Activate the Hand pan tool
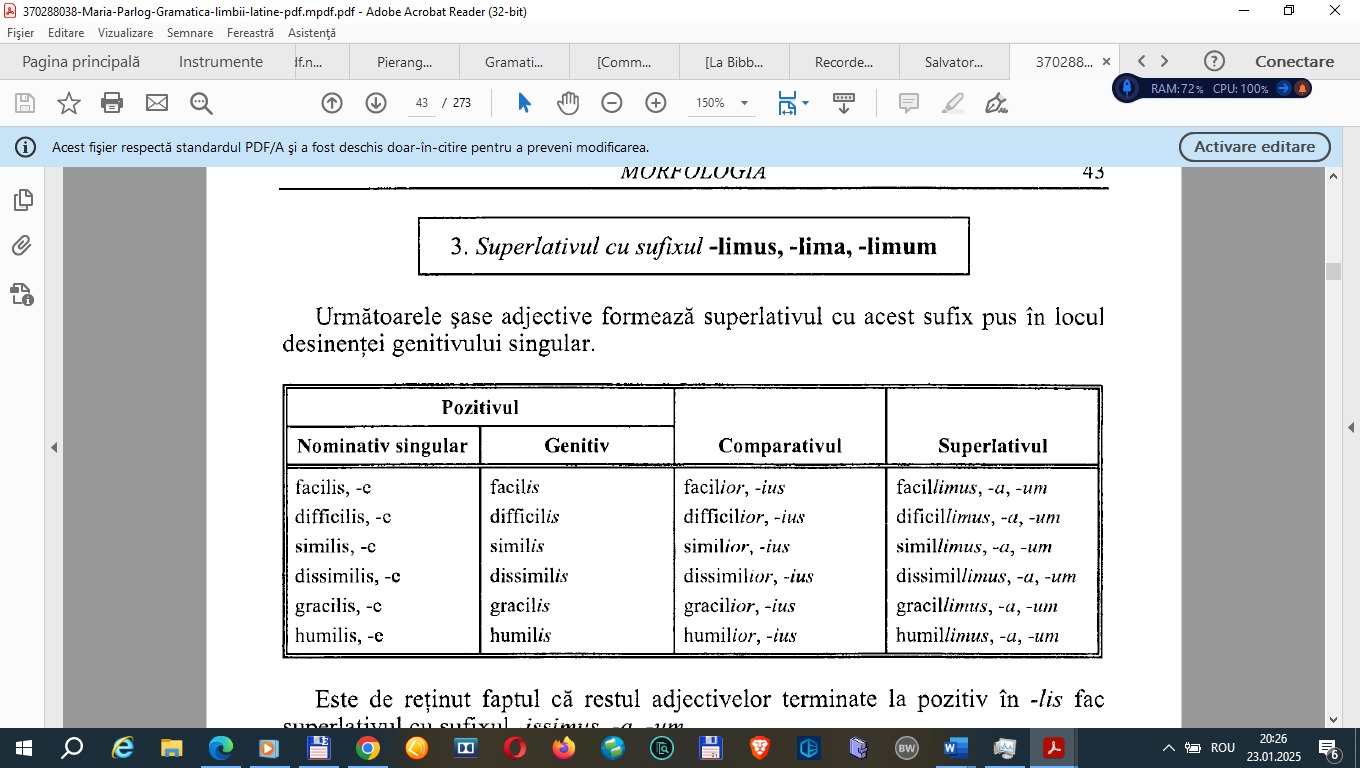Image resolution: width=1360 pixels, height=768 pixels. [568, 103]
